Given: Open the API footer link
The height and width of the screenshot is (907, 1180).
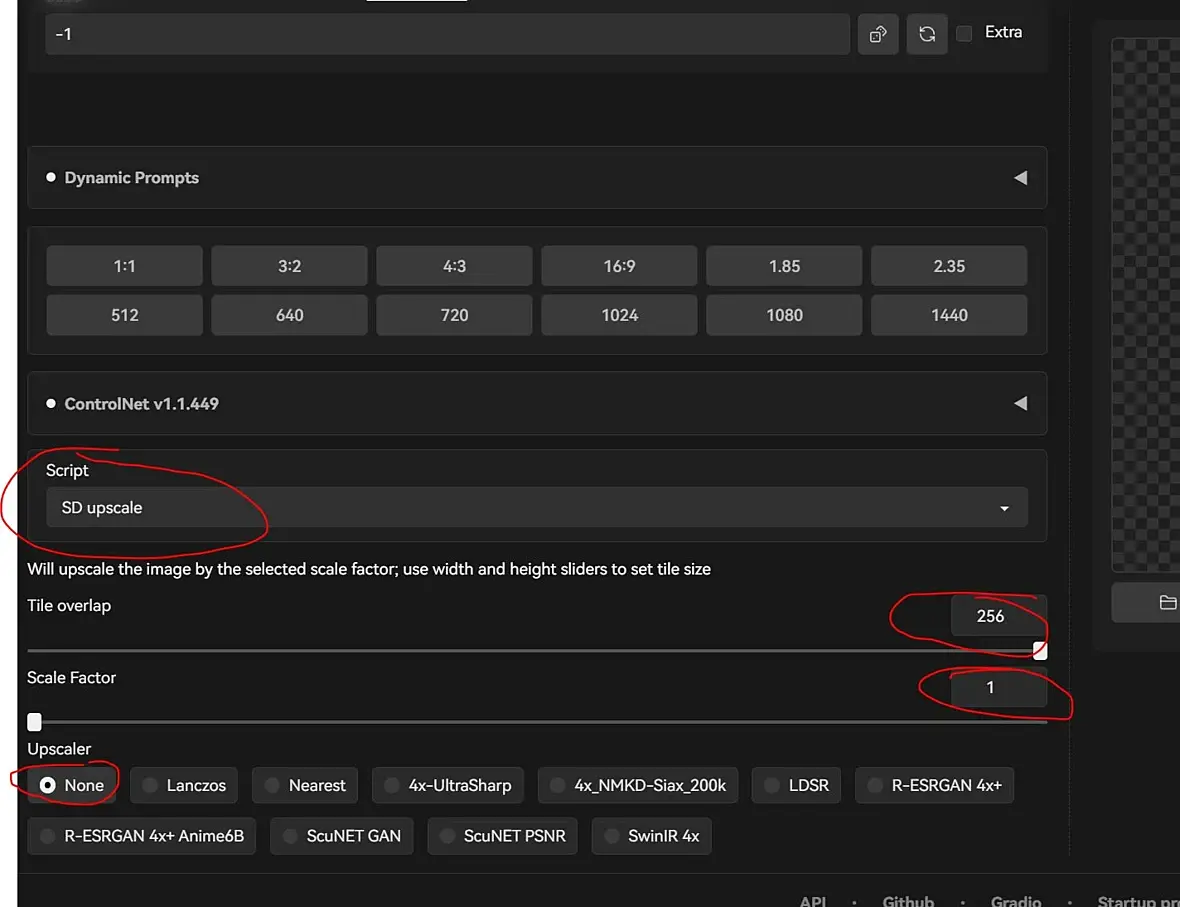Looking at the screenshot, I should [813, 900].
